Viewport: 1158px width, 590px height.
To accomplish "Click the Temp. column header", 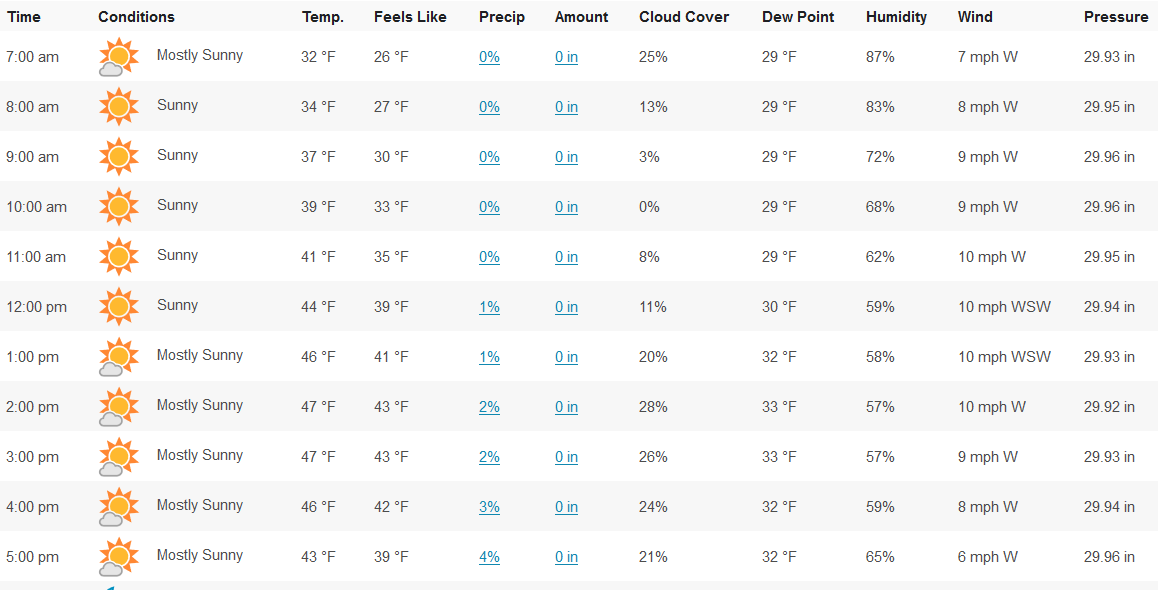I will (x=322, y=17).
